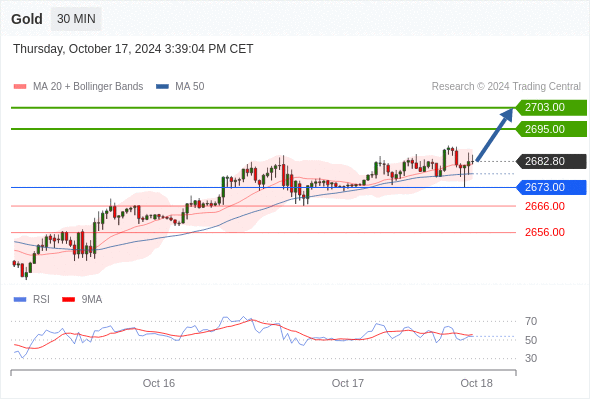Click the 2666.00 support price label
590x400 pixels.
coord(545,206)
